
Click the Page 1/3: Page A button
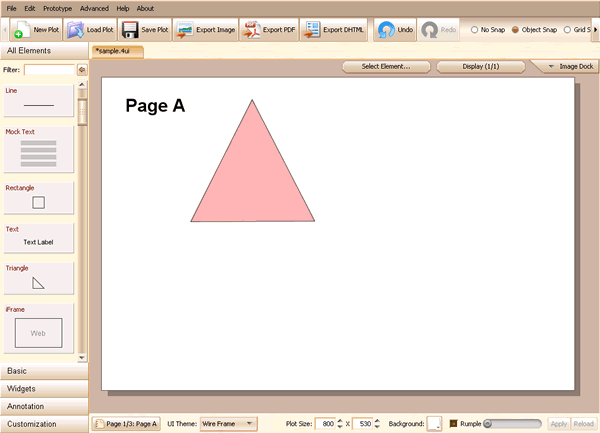coord(126,424)
